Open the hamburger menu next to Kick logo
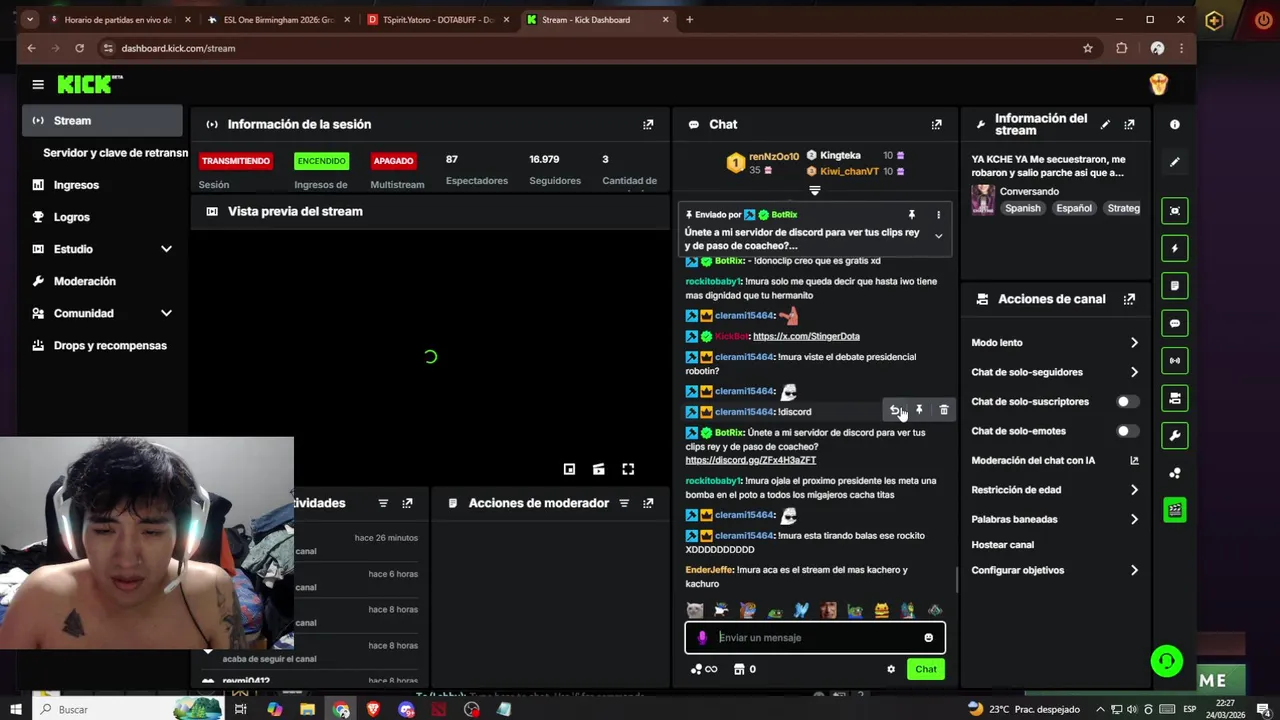Image resolution: width=1280 pixels, height=720 pixels. coord(38,85)
